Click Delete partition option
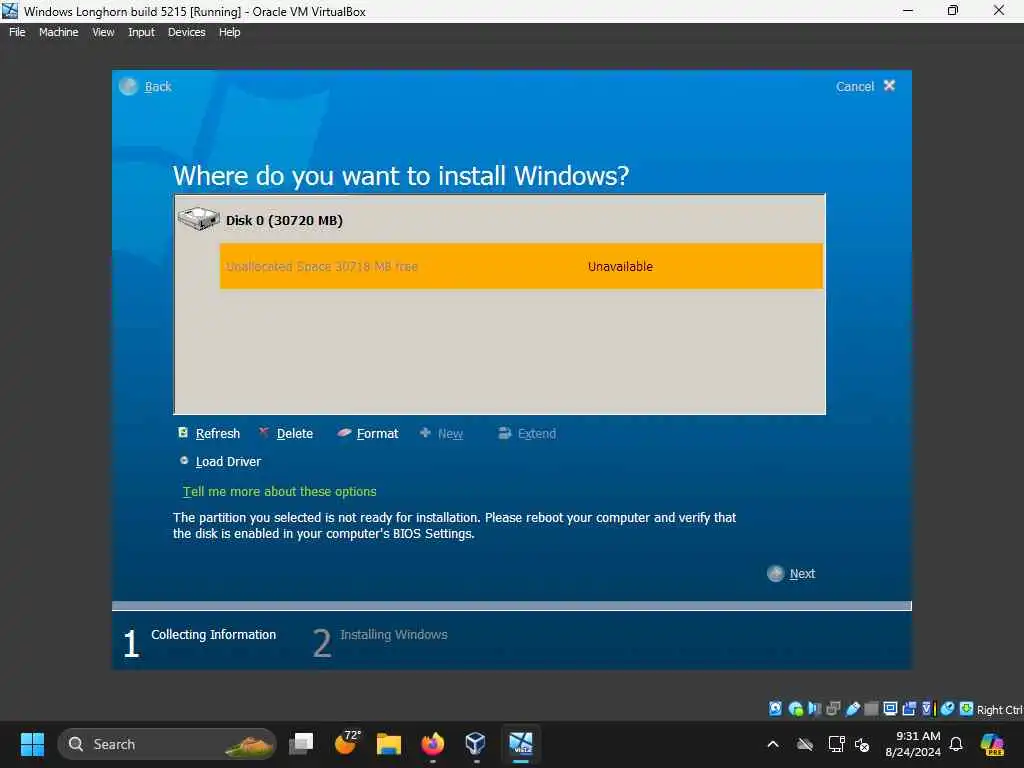The width and height of the screenshot is (1024, 768). [x=286, y=434]
